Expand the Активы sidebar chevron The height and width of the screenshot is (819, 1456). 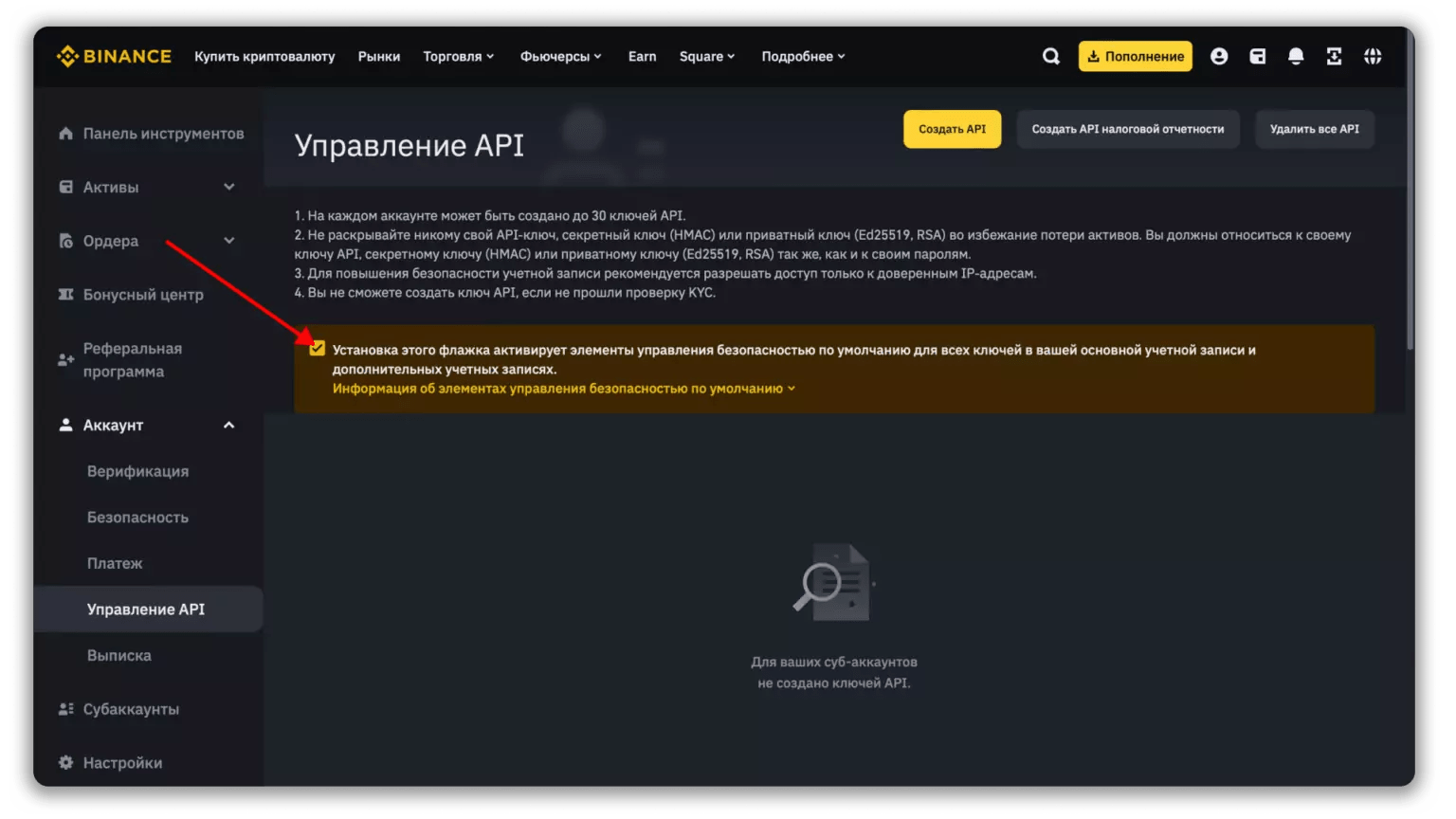click(x=228, y=188)
